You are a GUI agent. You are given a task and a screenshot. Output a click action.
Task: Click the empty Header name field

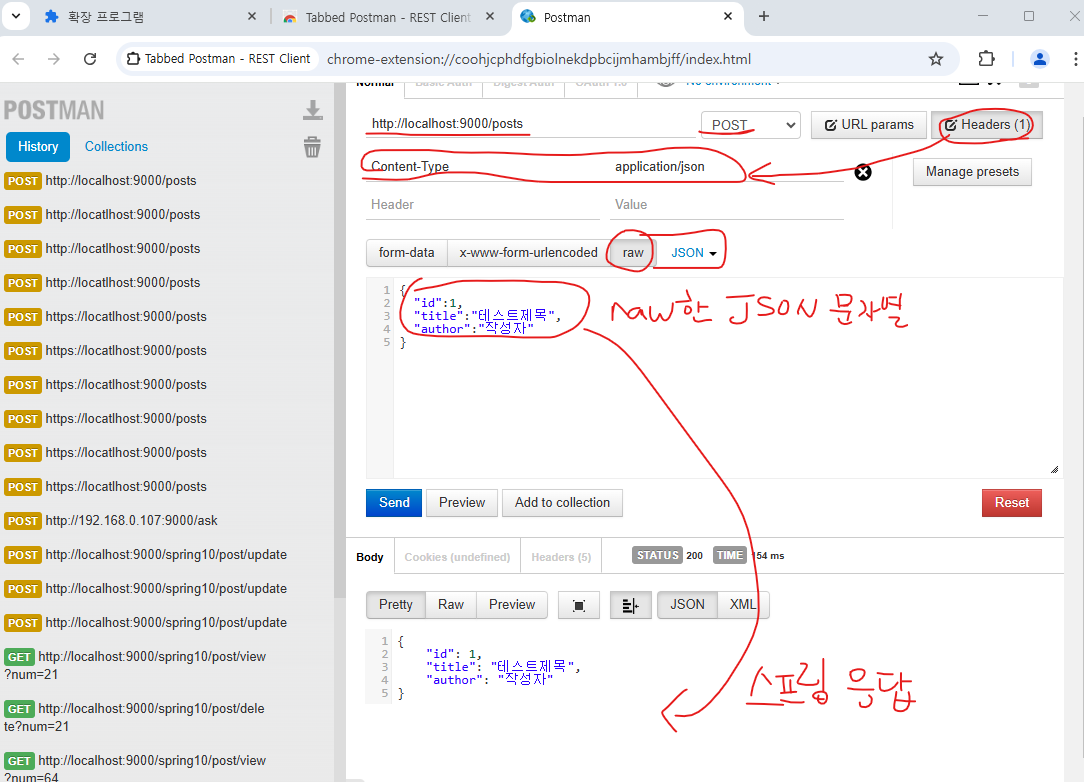click(x=483, y=205)
